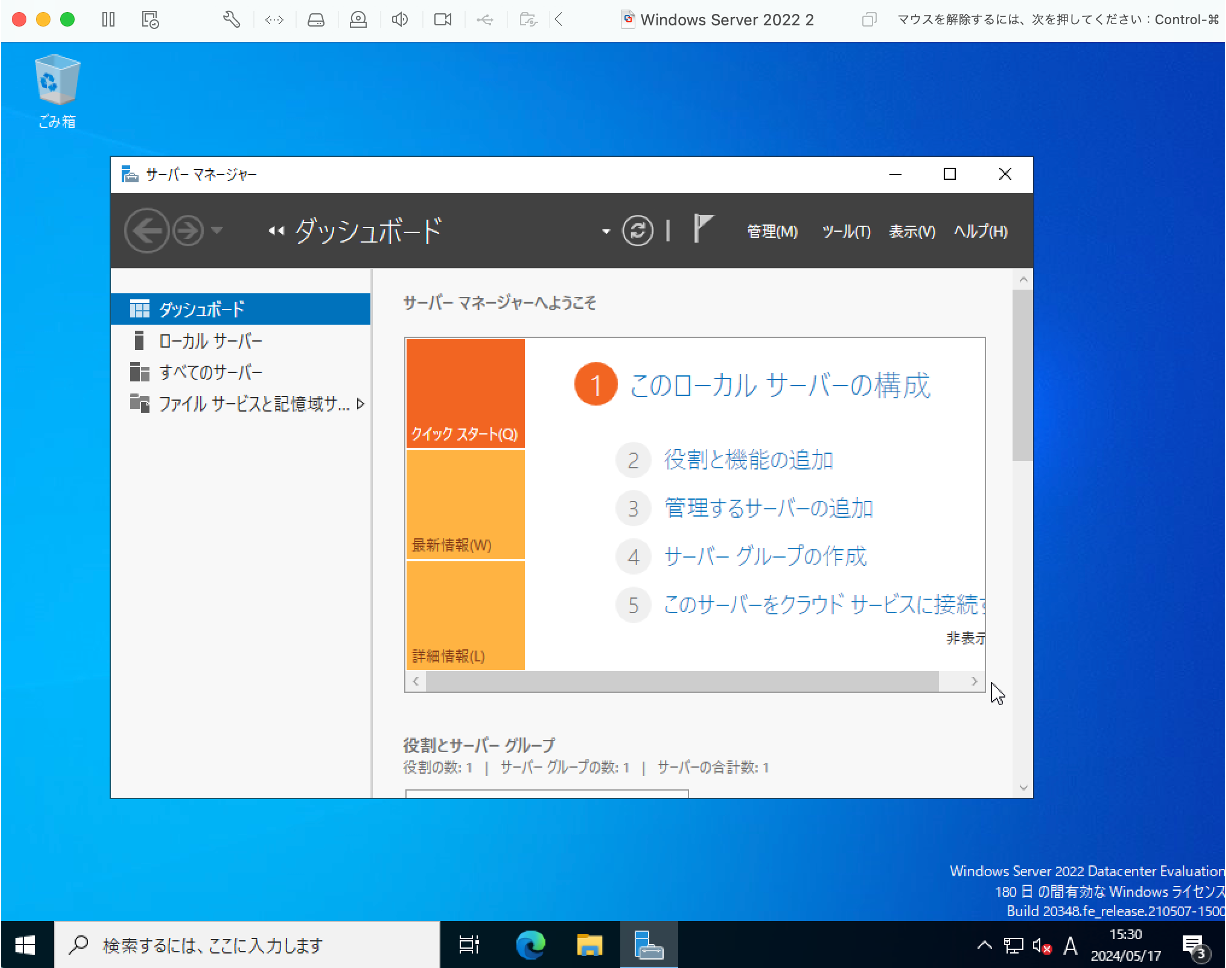Click the ファイル サービス sidebar icon
This screenshot has width=1226, height=968.
(x=140, y=404)
